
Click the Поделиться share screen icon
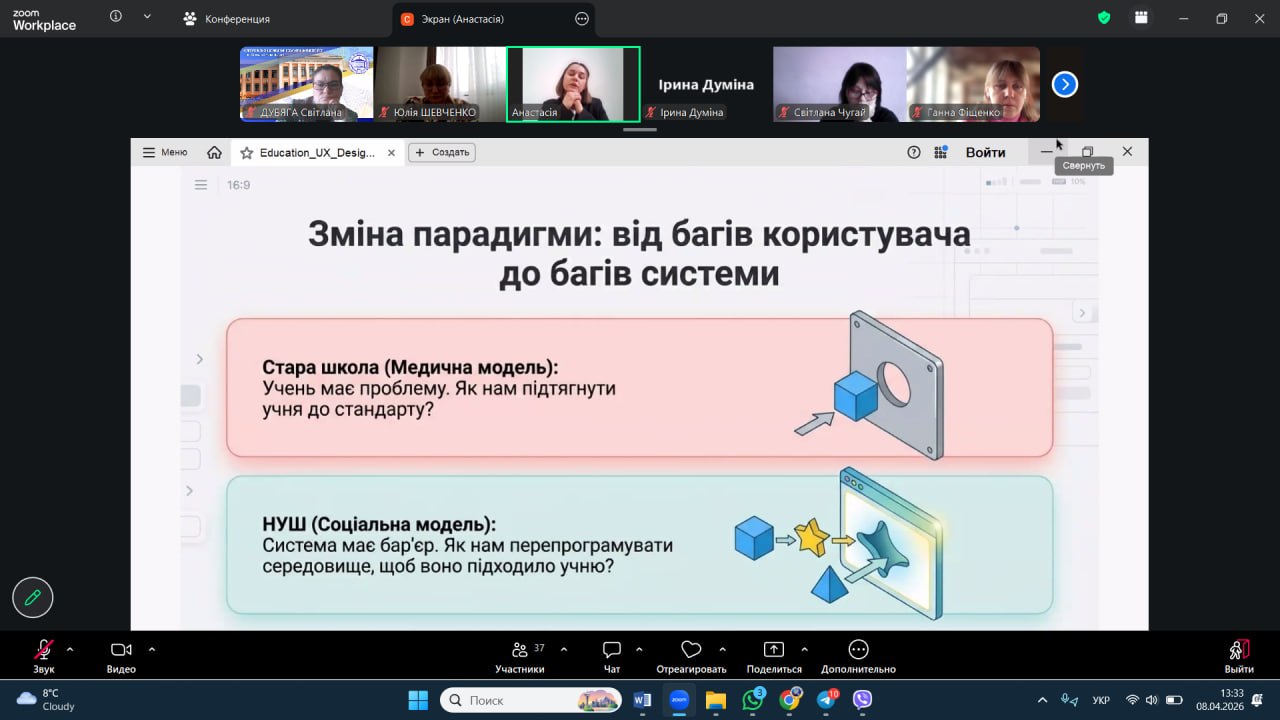click(x=773, y=651)
